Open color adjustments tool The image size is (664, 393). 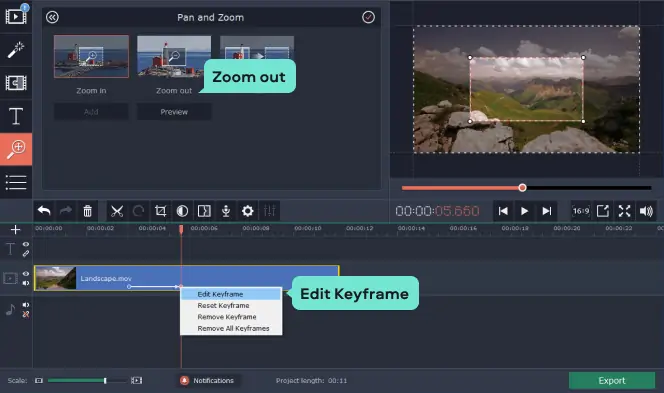click(183, 210)
